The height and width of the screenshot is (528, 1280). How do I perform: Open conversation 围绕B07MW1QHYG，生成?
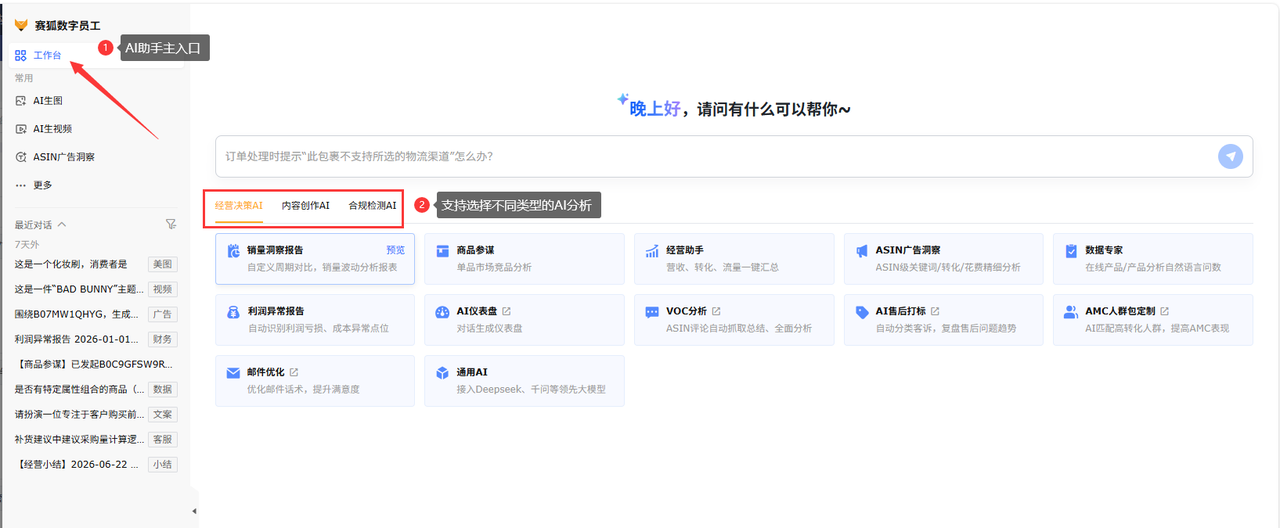coord(75,314)
